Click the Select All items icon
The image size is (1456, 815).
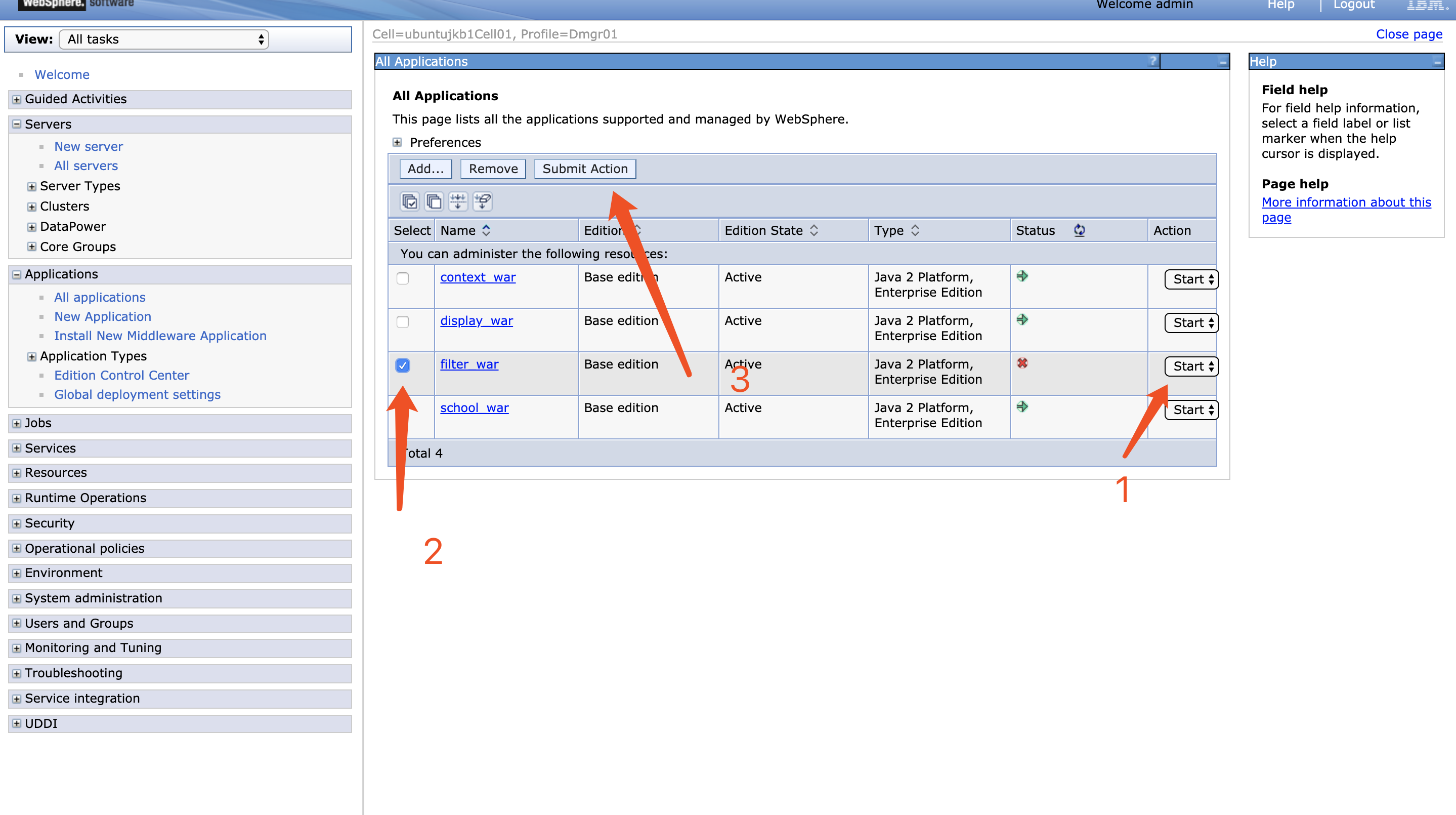(x=409, y=201)
